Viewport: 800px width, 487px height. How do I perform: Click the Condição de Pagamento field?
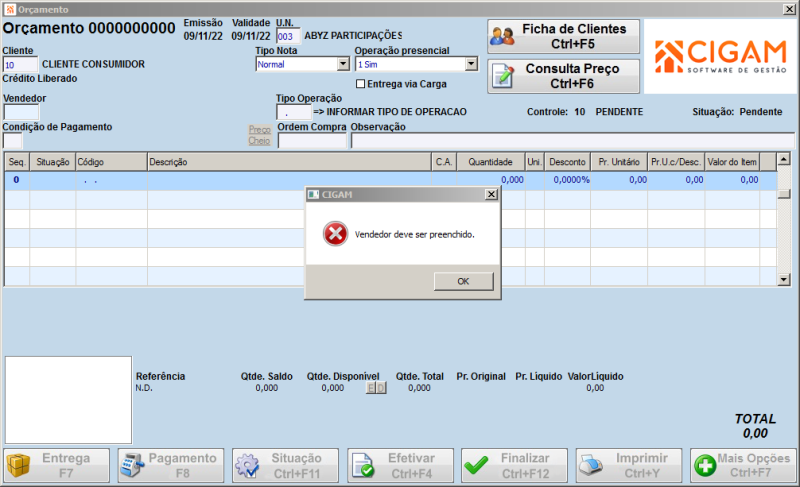13,140
